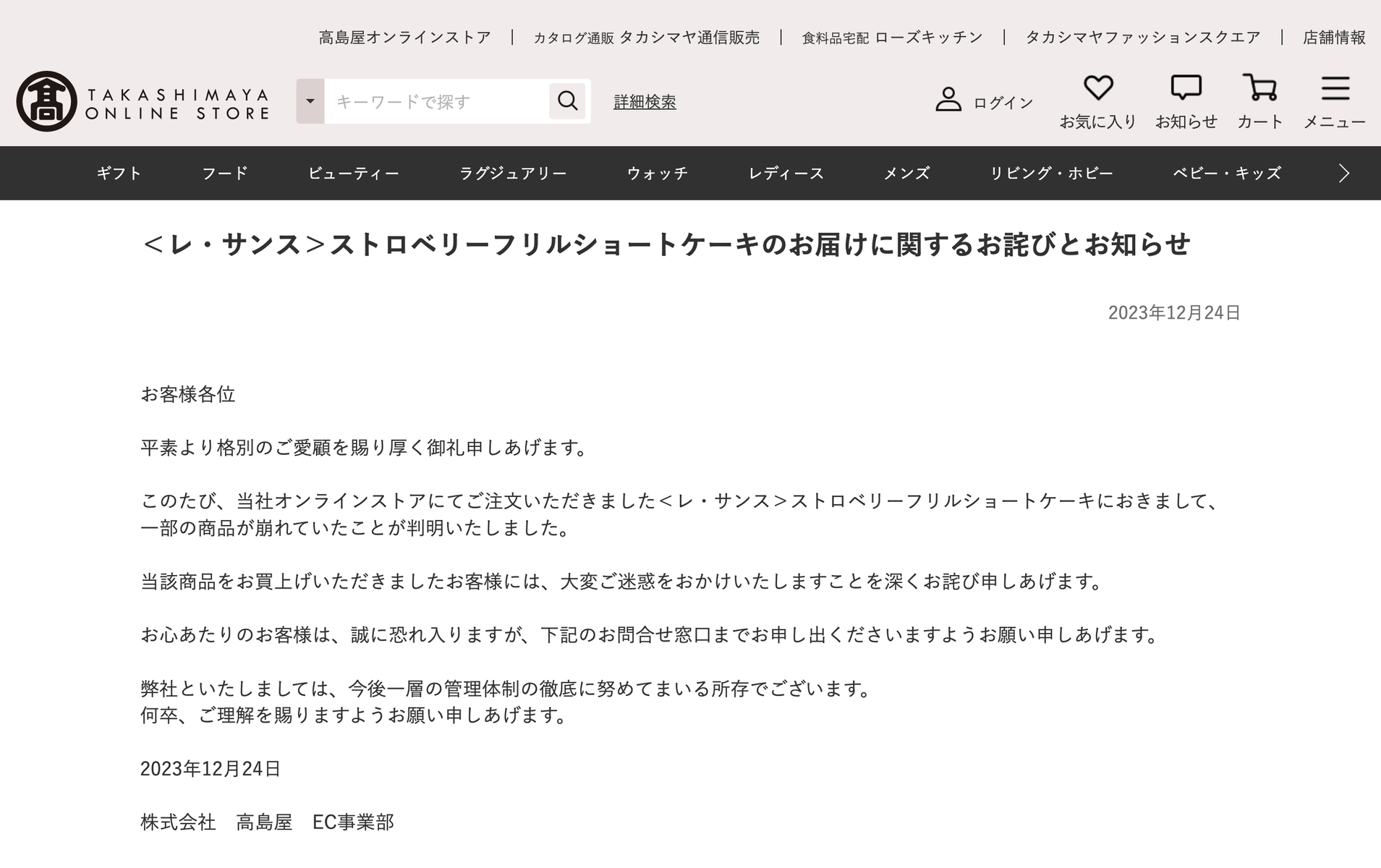Click the magnifying glass search button
This screenshot has height=868, width=1381.
[567, 101]
